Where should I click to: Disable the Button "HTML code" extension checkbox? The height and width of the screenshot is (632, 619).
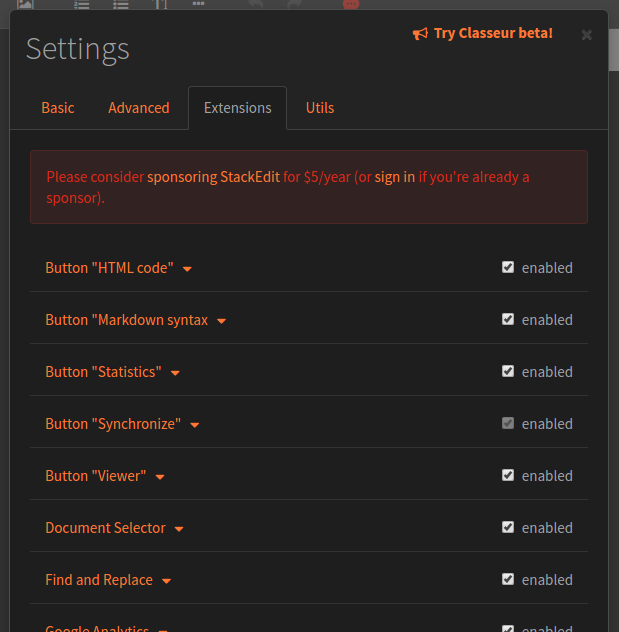pos(508,267)
